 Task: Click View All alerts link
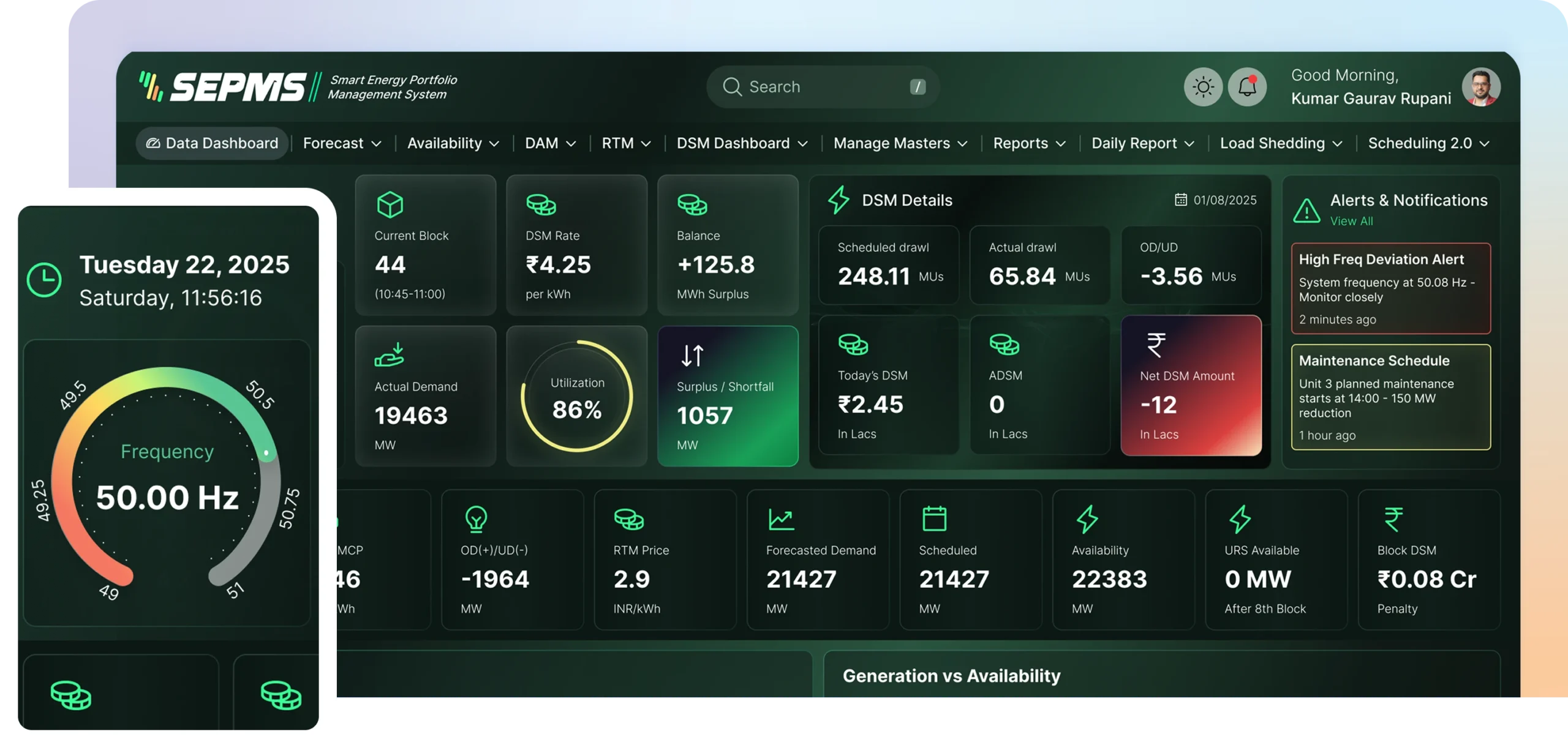(x=1351, y=221)
